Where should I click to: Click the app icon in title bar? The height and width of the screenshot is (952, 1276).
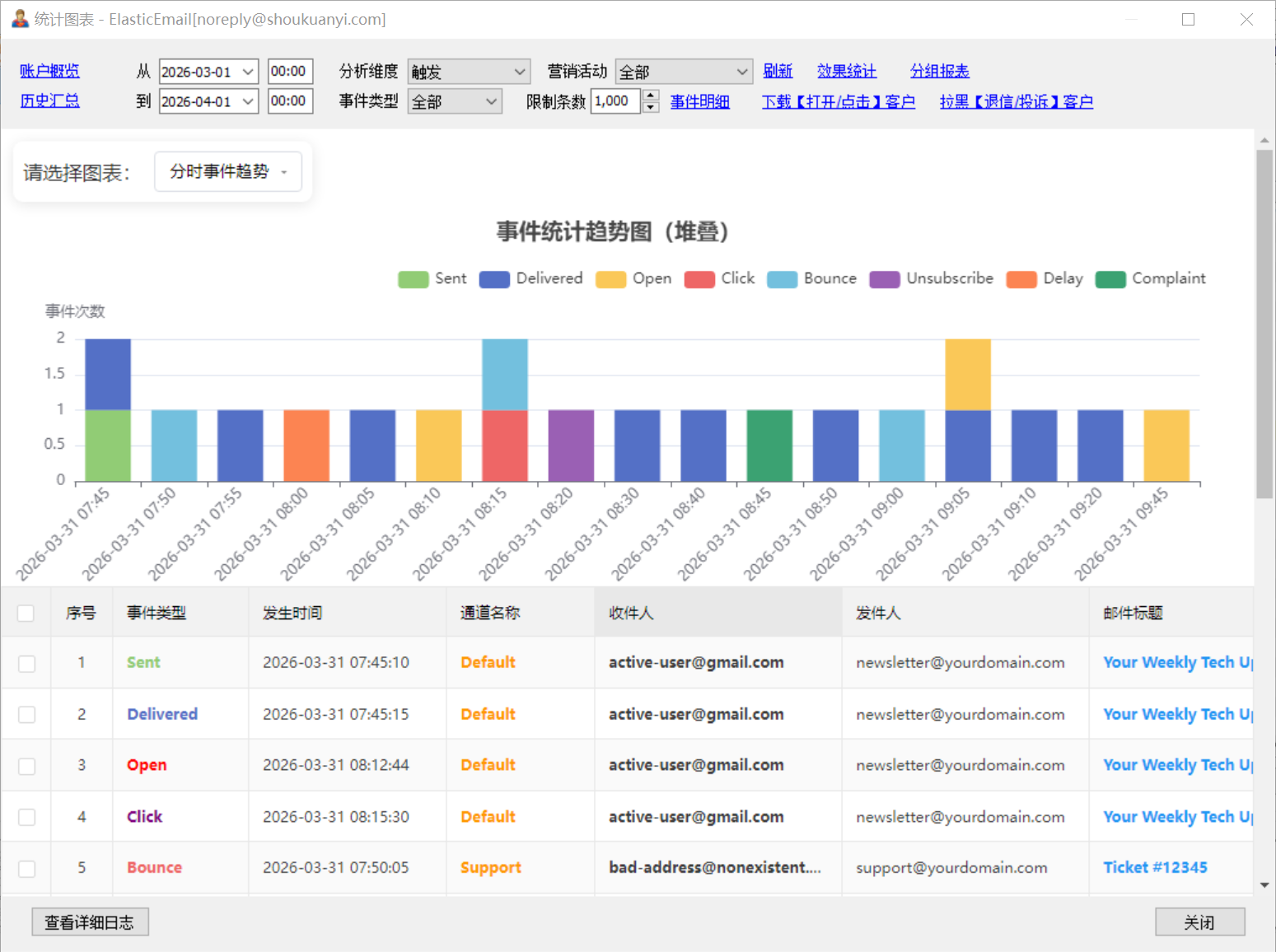pos(20,19)
